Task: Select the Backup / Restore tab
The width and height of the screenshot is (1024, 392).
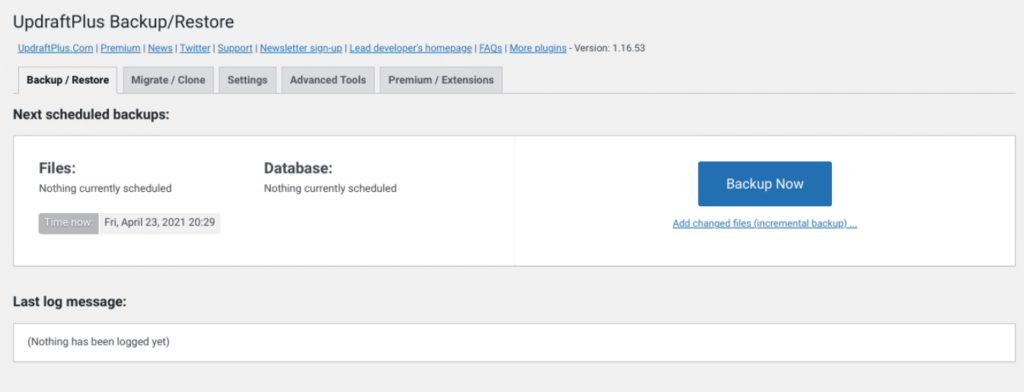Action: 67,80
